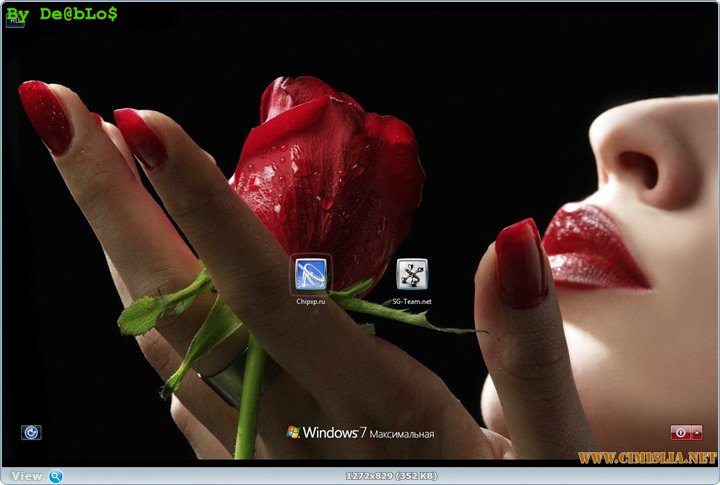The image size is (720, 485).
Task: Switch the RU keyboard language indicator
Action: (14, 20)
